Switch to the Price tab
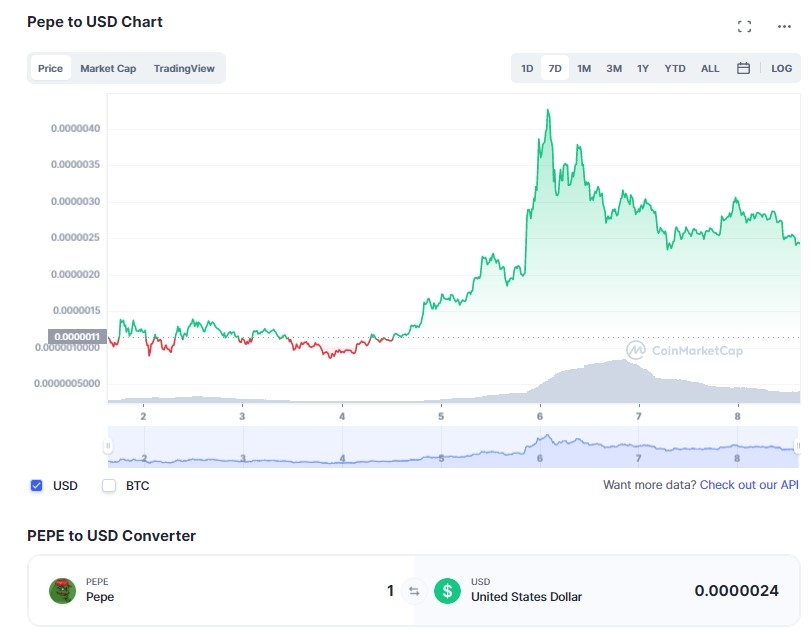The image size is (810, 632). coord(50,68)
